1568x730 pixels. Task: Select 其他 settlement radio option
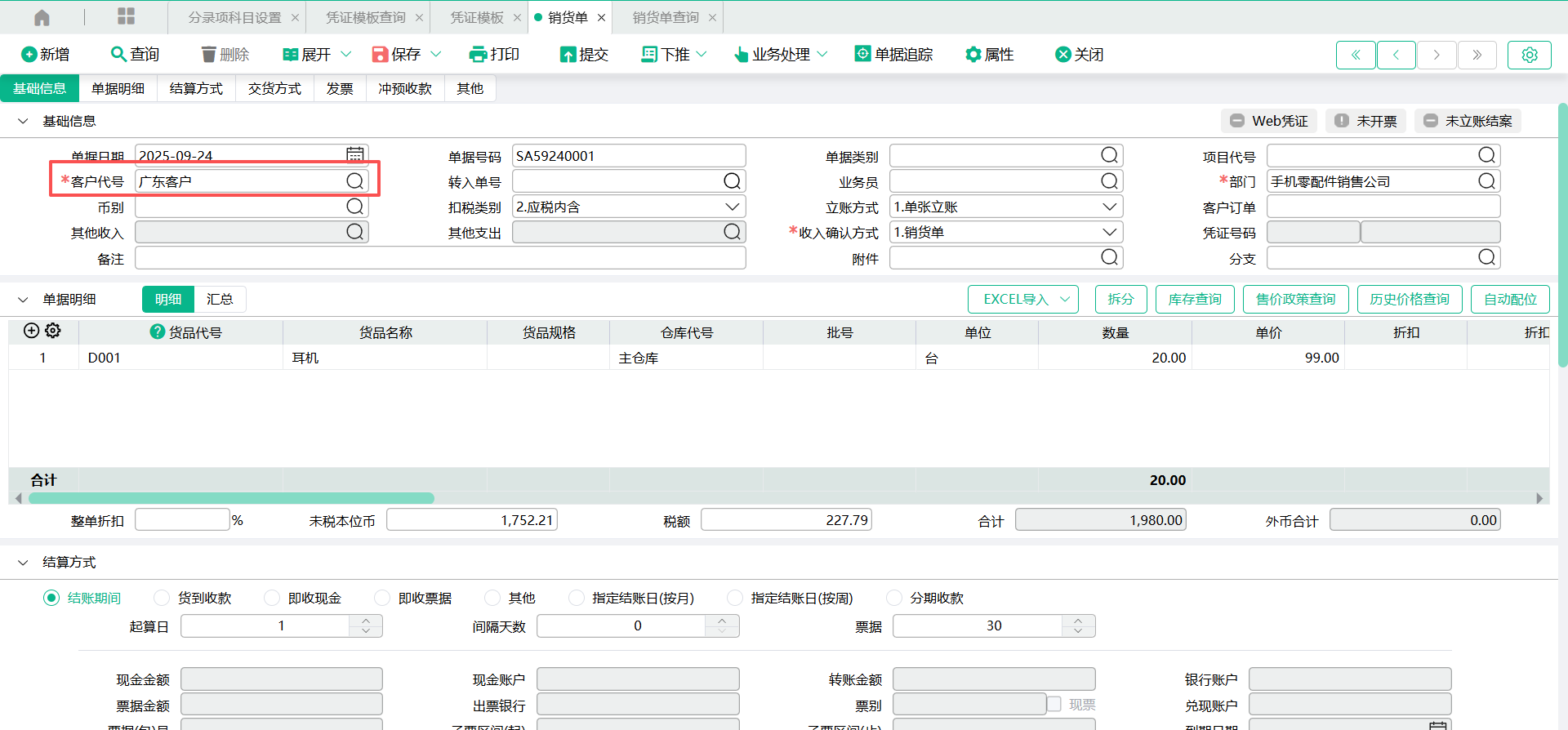click(x=492, y=598)
